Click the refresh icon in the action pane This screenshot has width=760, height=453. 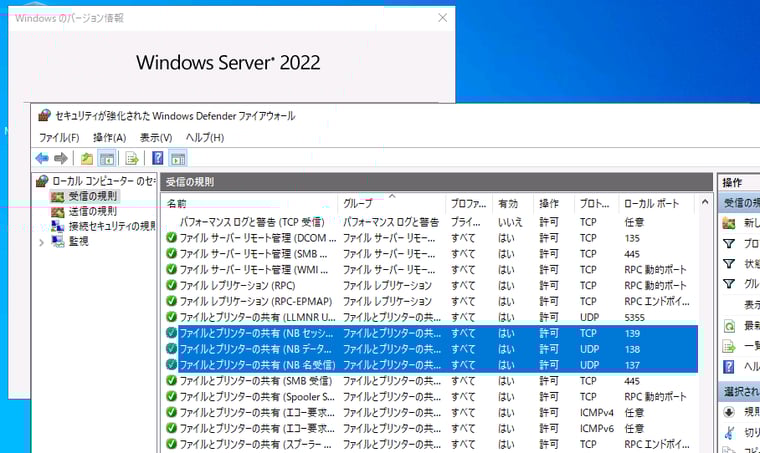click(729, 326)
